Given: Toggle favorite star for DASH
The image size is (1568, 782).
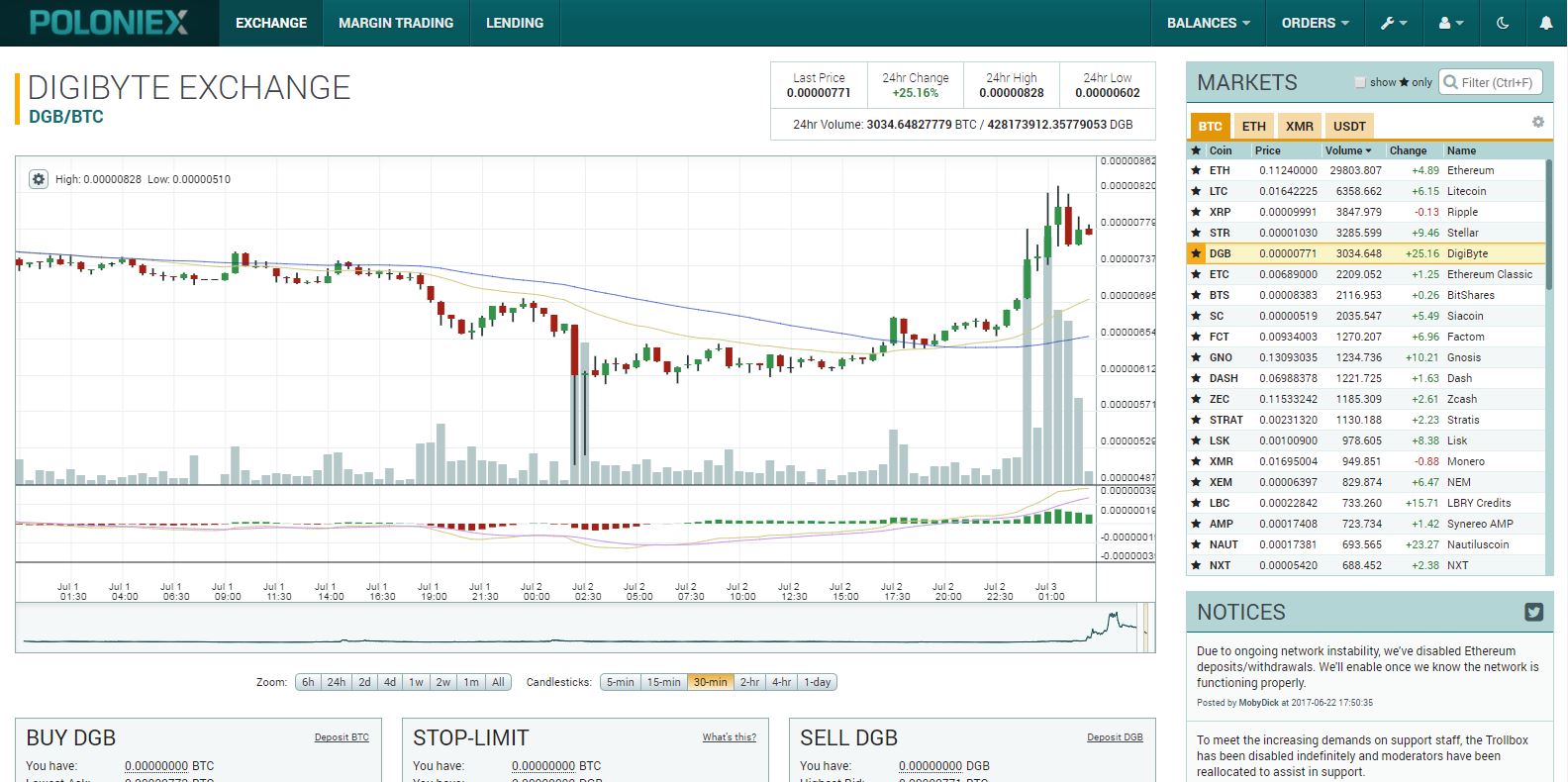Looking at the screenshot, I should 1196,378.
